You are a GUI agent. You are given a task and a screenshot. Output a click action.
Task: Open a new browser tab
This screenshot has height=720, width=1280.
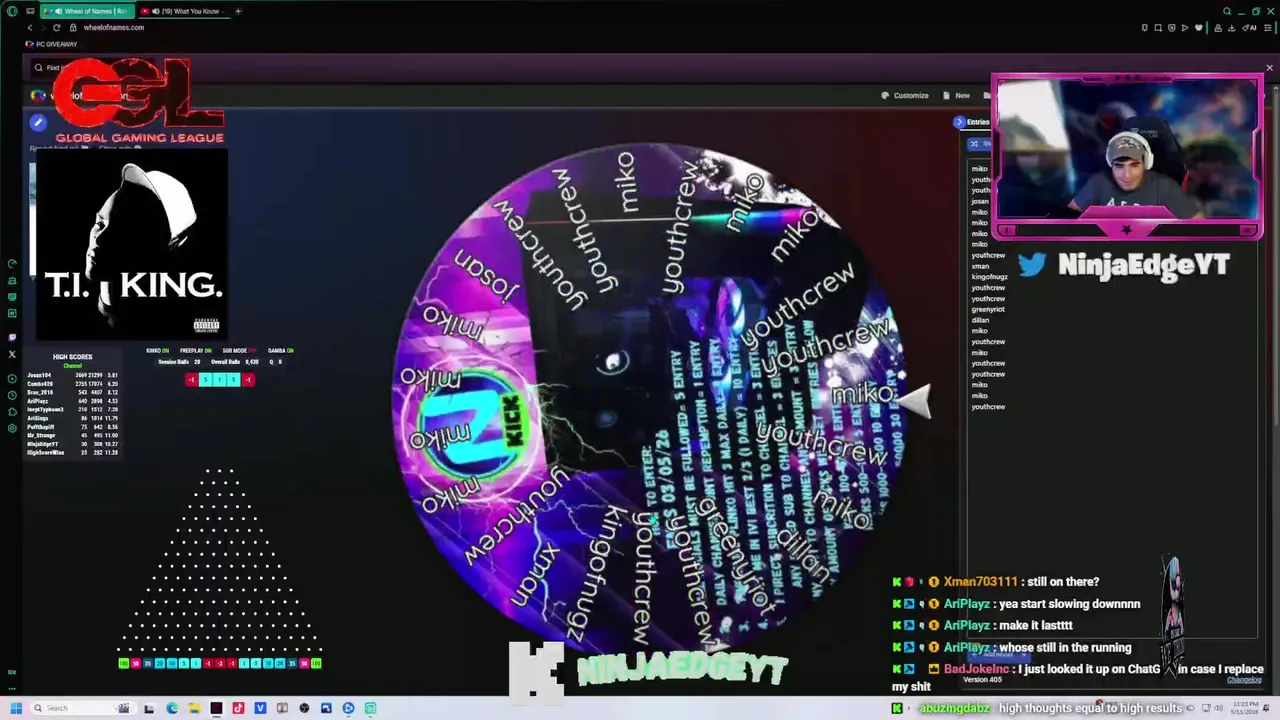[x=238, y=11]
